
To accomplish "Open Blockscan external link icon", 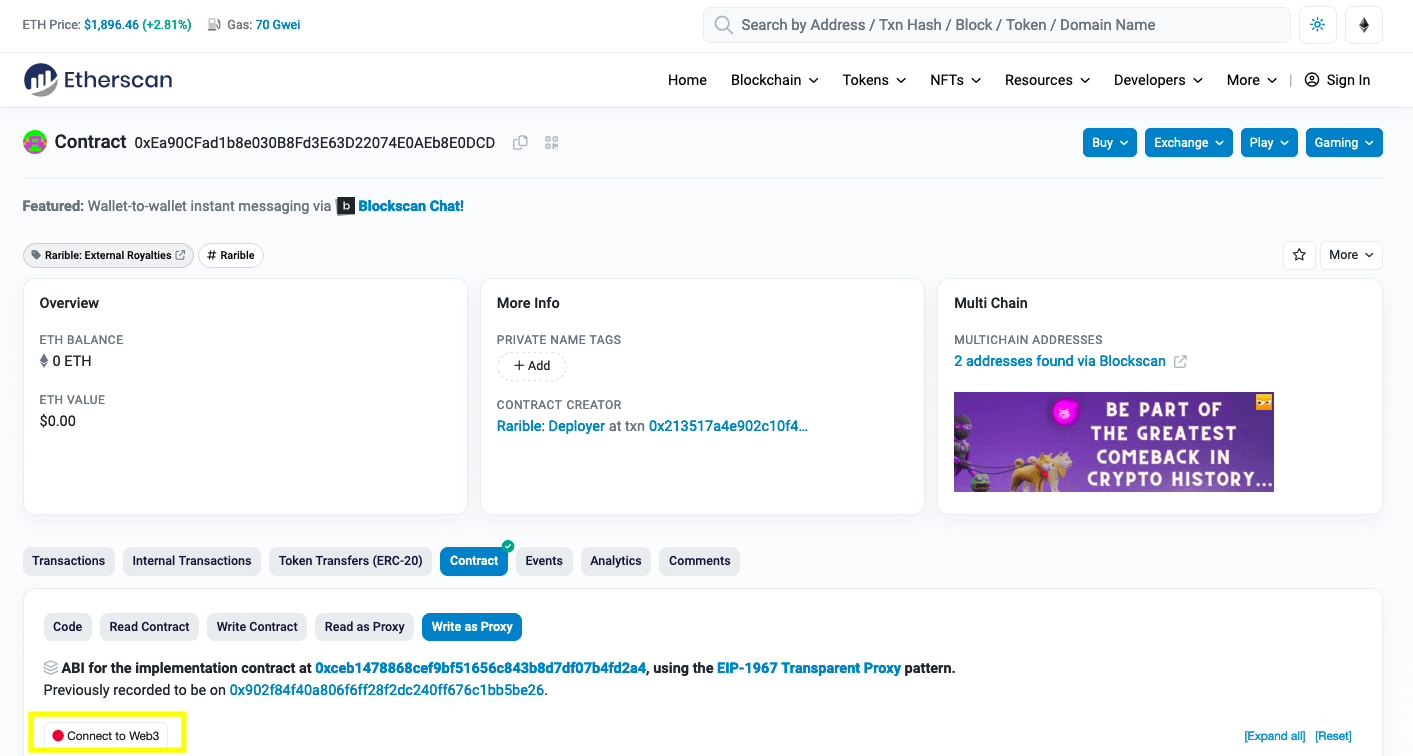I will (1180, 361).
